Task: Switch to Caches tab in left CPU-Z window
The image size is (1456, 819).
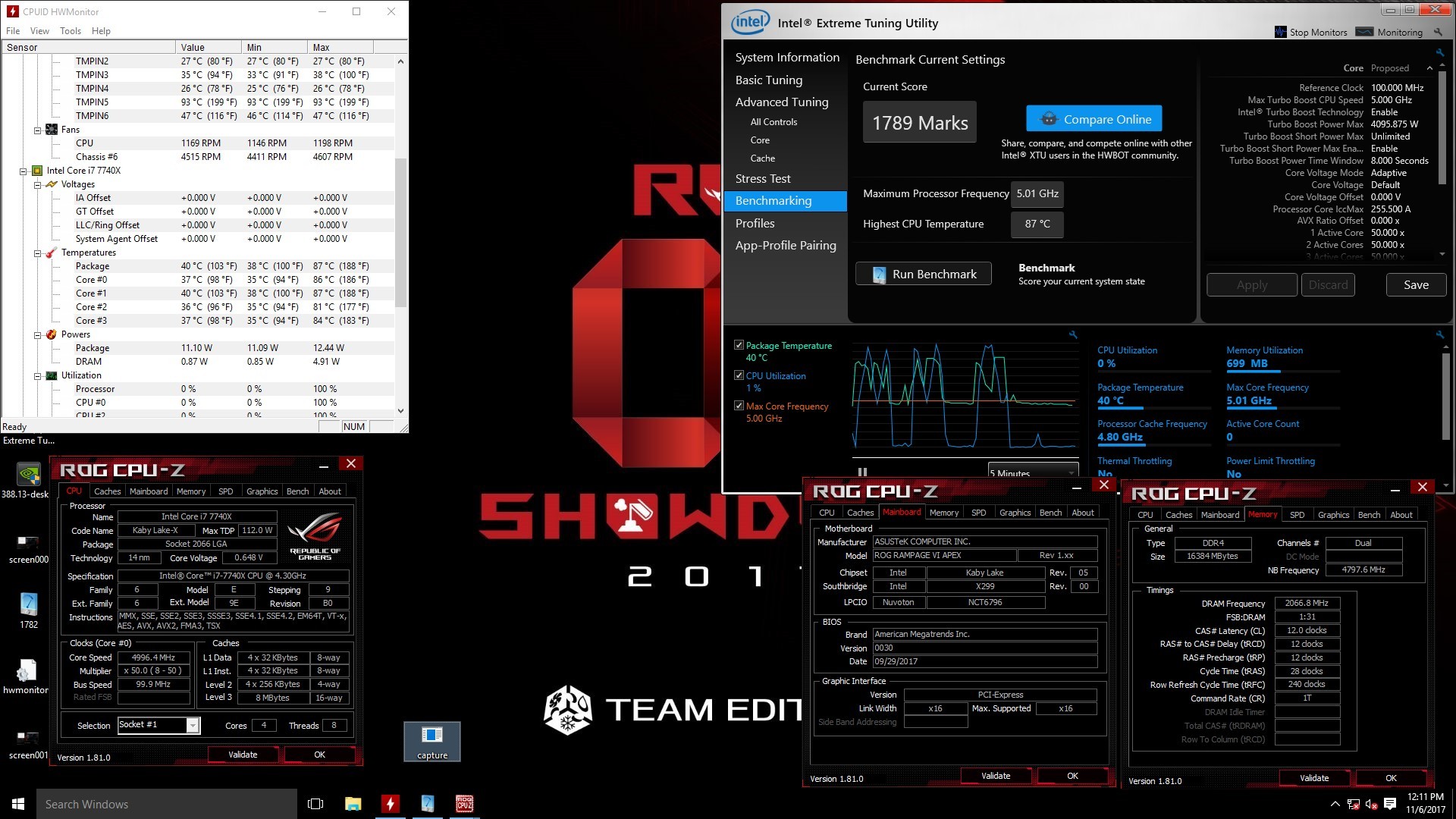Action: (107, 491)
